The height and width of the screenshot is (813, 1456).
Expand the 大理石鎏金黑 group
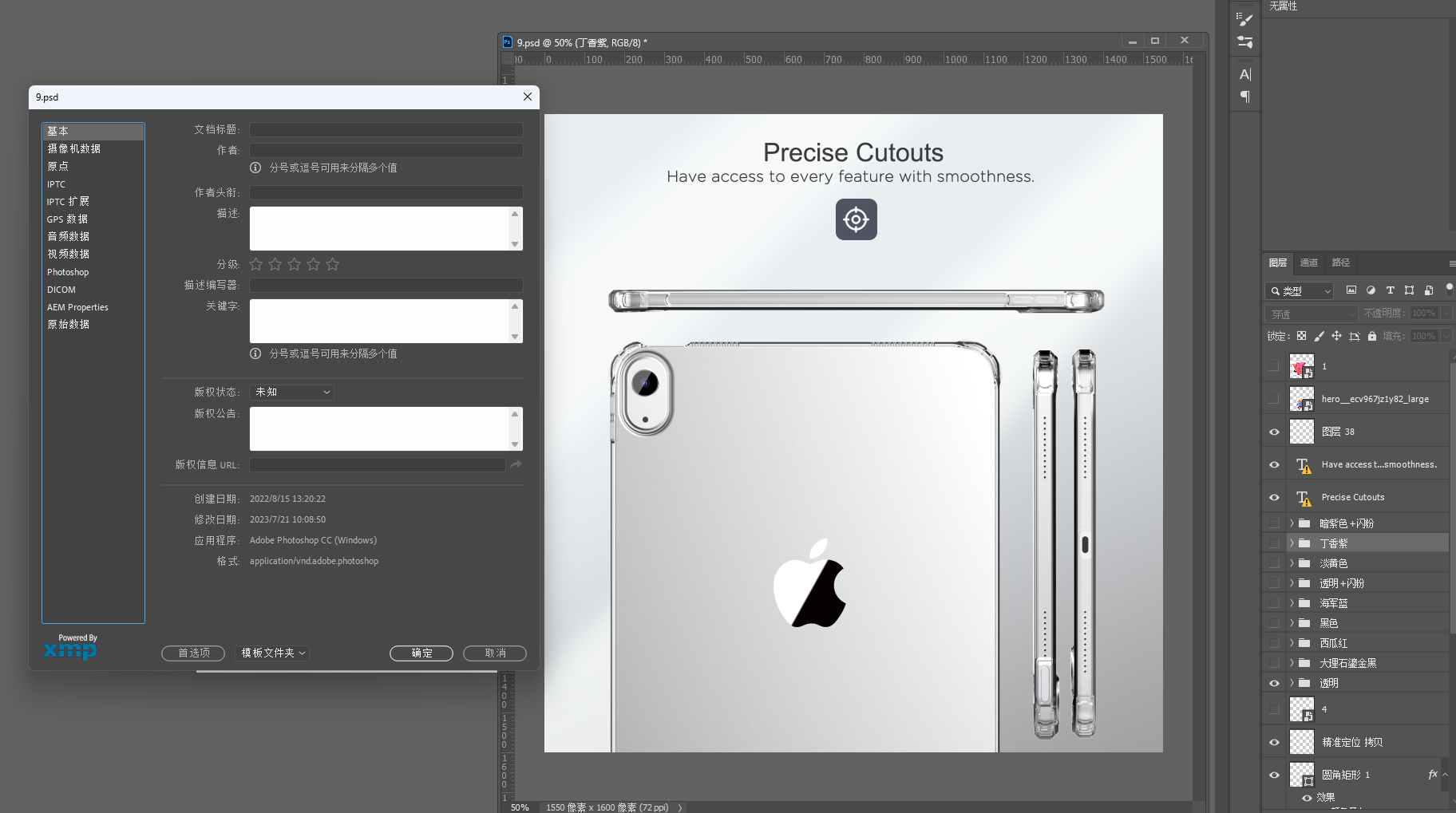click(x=1292, y=663)
